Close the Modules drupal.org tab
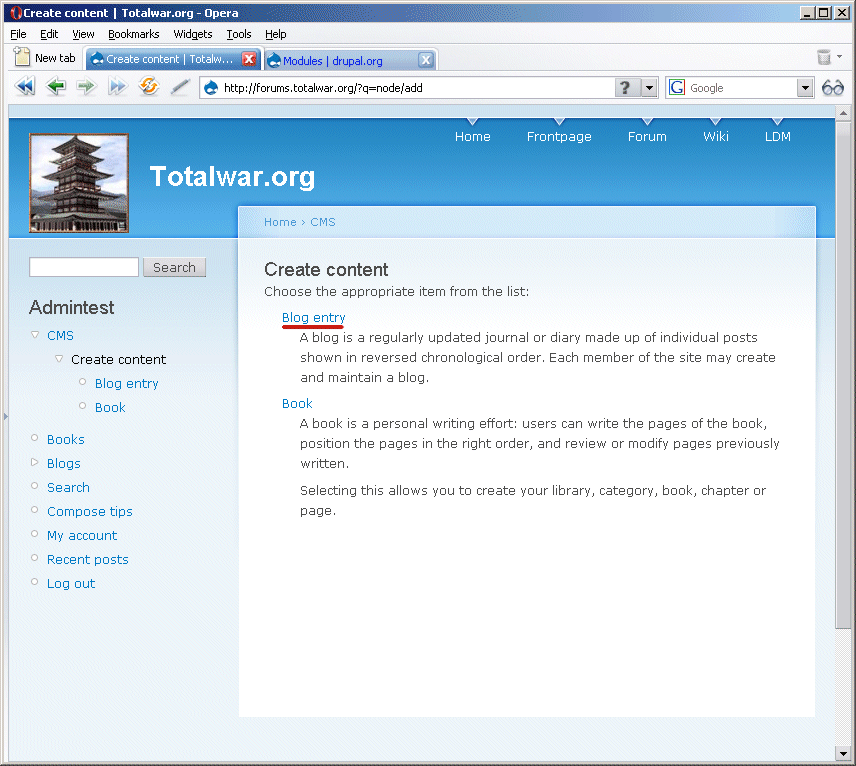856x766 pixels. click(426, 60)
